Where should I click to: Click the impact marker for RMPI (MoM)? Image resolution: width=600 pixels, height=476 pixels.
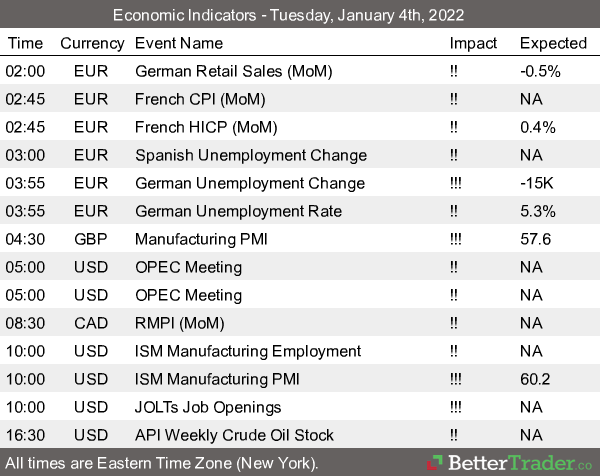455,323
